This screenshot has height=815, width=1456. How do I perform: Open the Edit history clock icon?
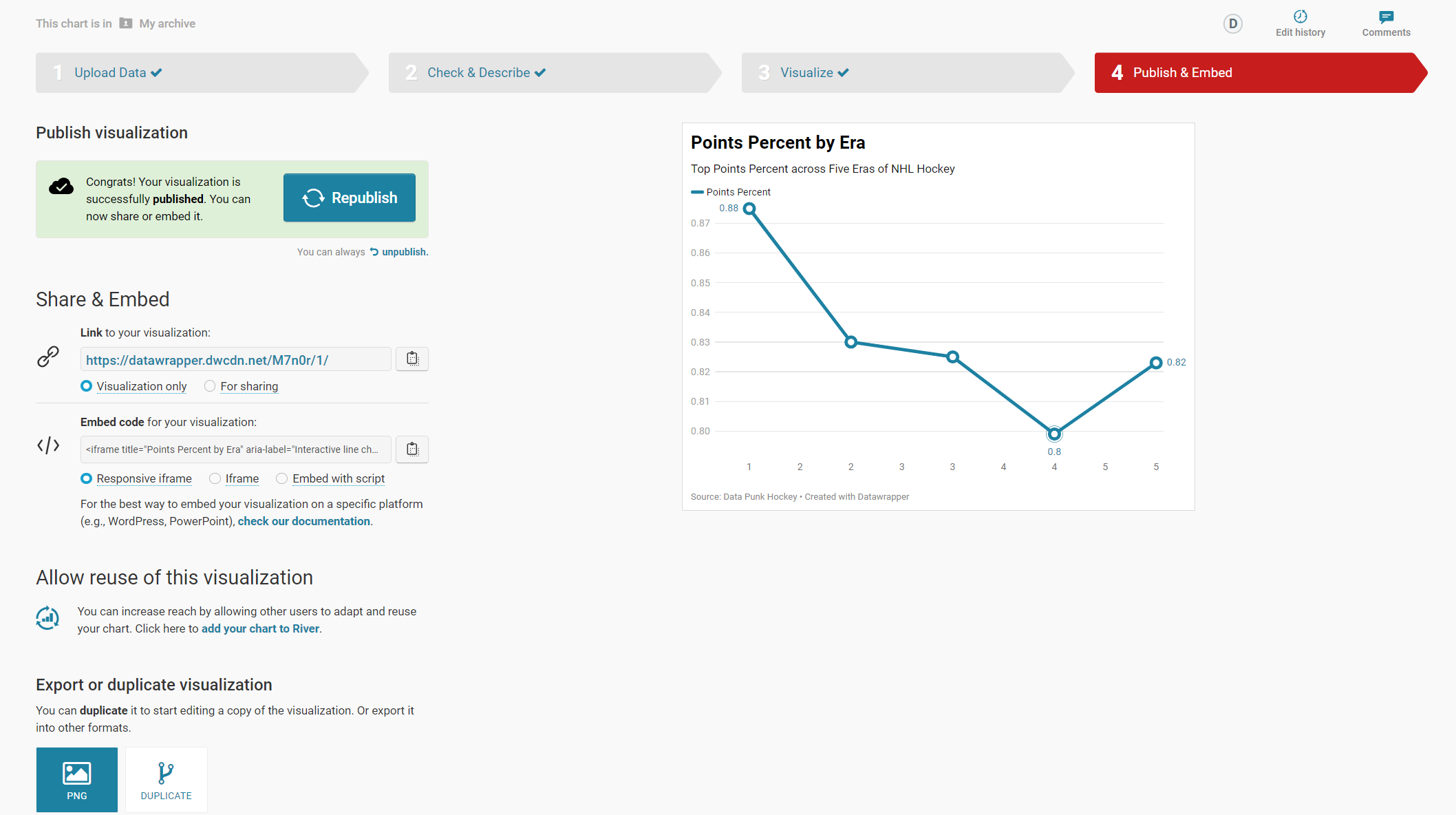coord(1300,17)
